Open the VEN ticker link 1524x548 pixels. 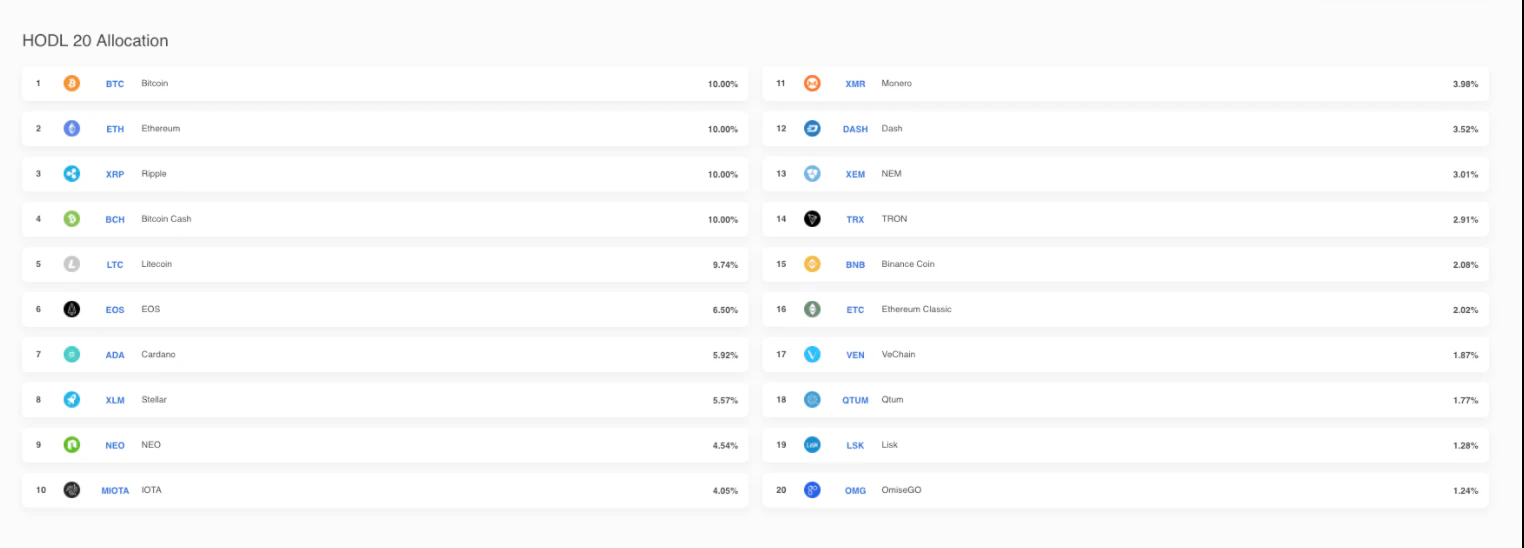click(x=855, y=355)
